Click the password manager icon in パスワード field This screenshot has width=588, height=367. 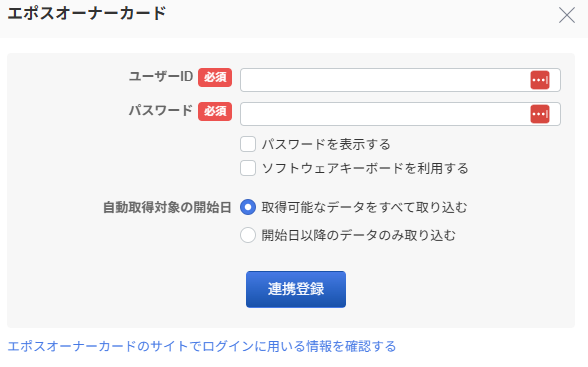540,114
